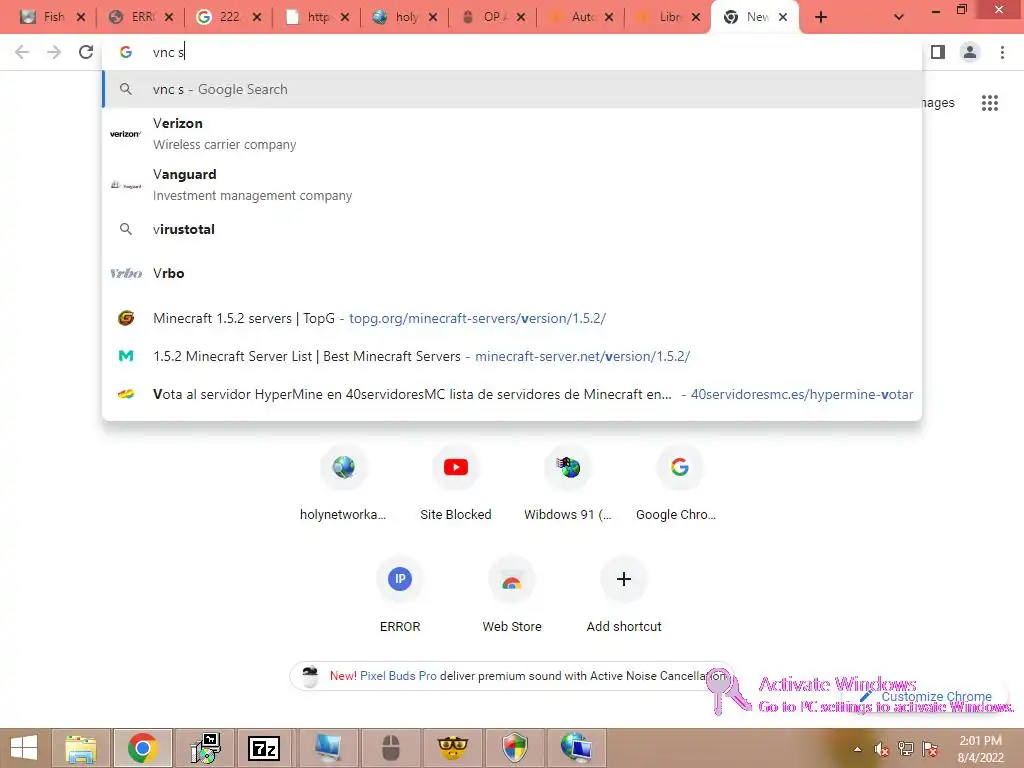This screenshot has width=1024, height=768.
Task: Click the Customize Chrome button
Action: pyautogui.click(x=927, y=697)
